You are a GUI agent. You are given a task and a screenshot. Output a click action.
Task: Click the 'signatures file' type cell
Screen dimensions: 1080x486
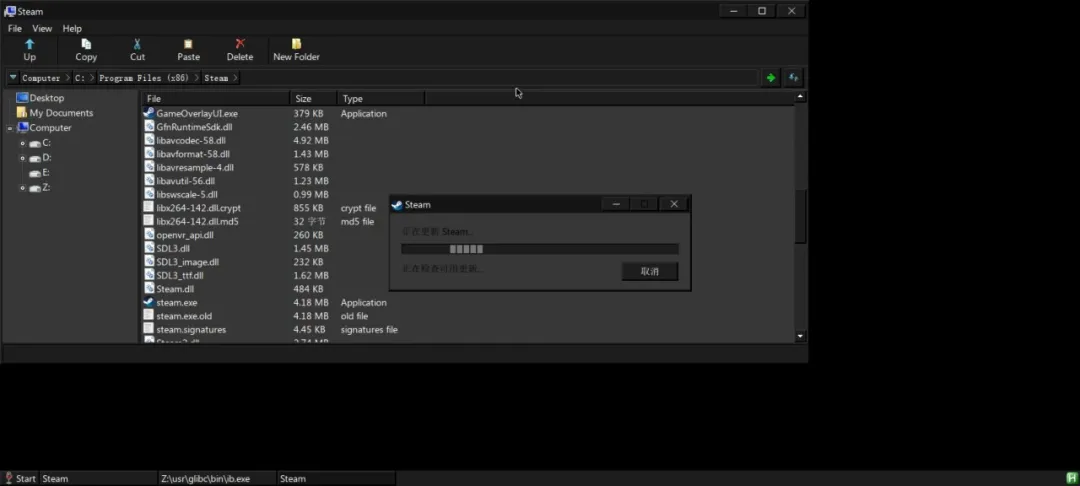(369, 330)
